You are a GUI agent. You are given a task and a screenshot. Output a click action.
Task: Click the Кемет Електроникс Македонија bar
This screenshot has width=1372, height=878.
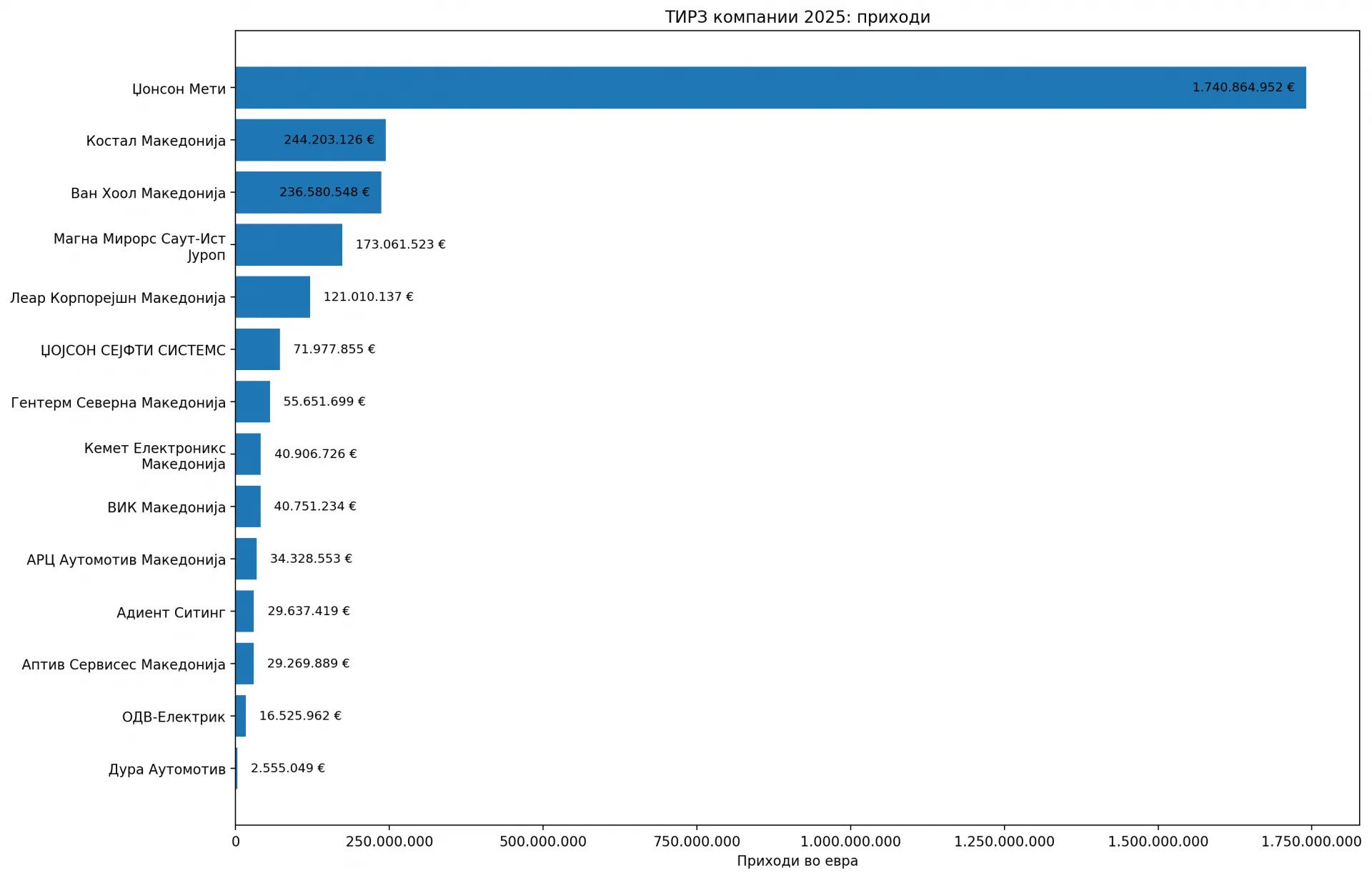pos(248,454)
